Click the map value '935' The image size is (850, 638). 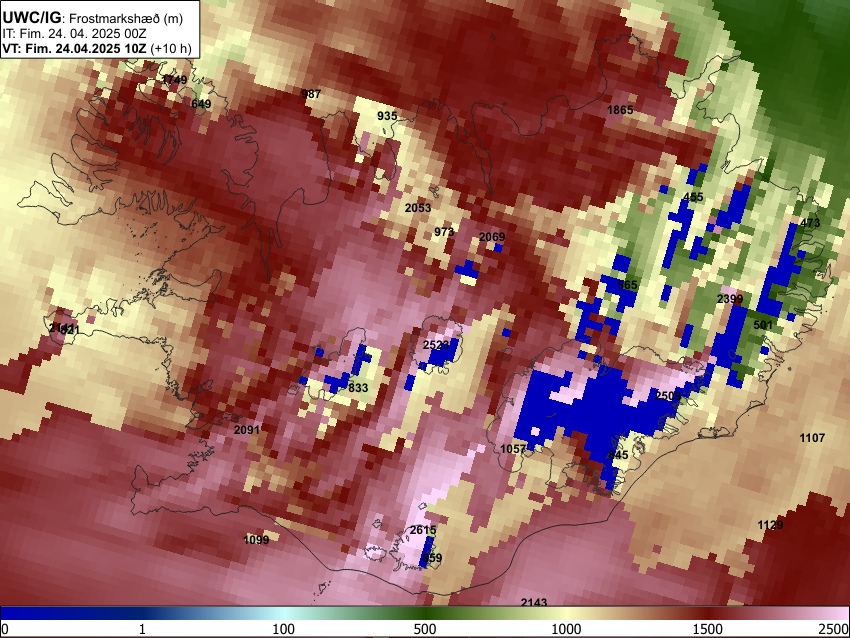(387, 115)
